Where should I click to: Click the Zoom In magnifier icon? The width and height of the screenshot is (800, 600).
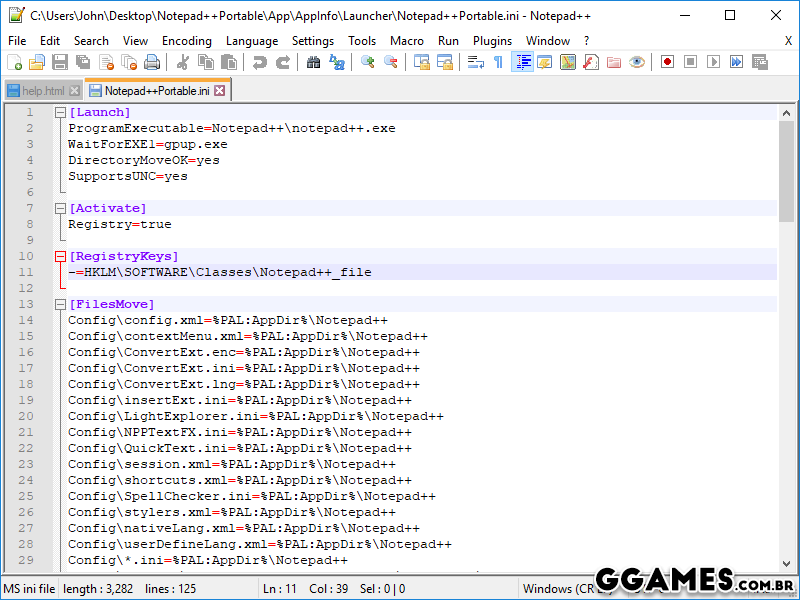coord(368,62)
